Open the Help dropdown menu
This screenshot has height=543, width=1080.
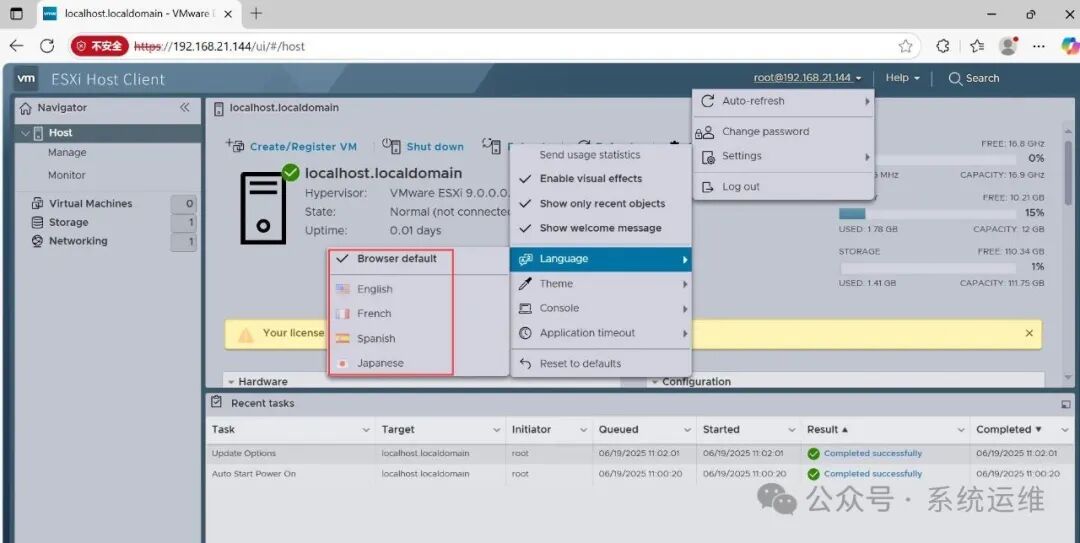(x=902, y=78)
